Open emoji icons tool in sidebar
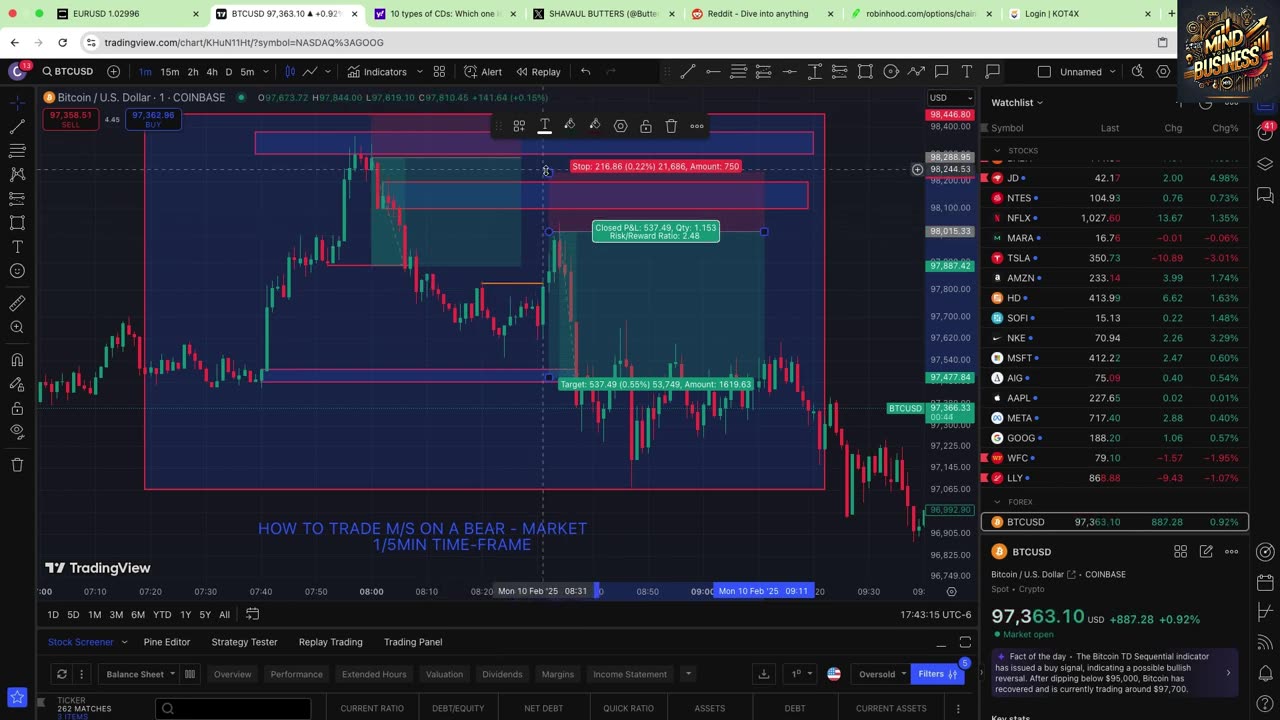Viewport: 1280px width, 720px height. point(17,271)
